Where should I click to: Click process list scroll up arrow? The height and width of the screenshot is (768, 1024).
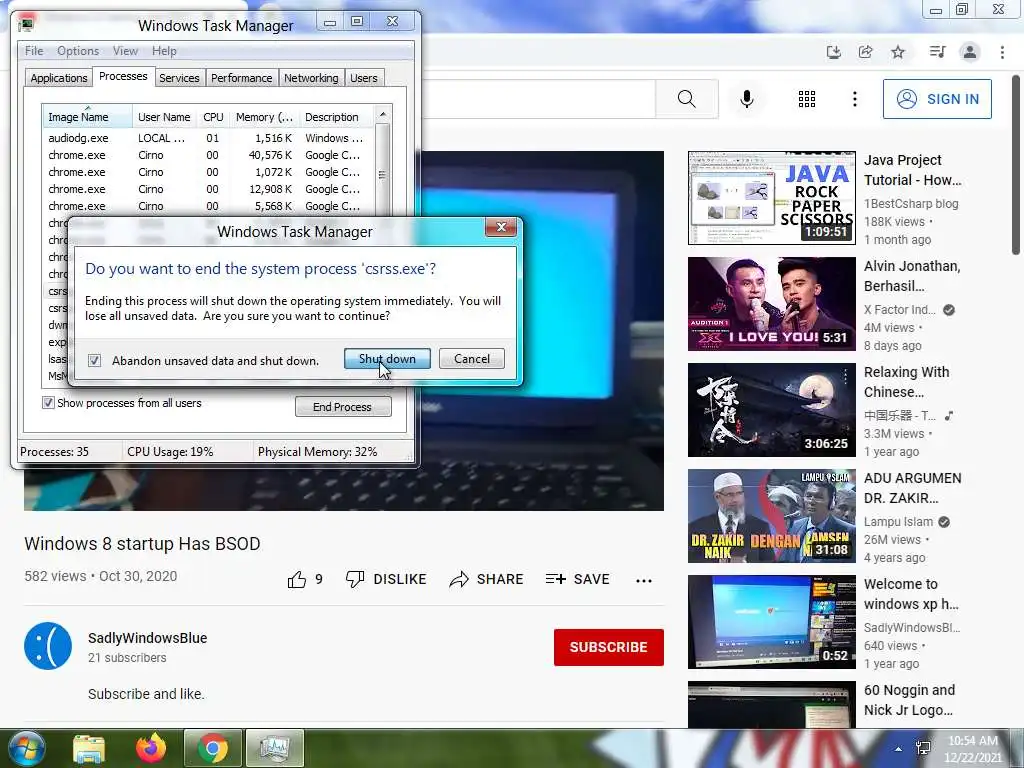pyautogui.click(x=383, y=114)
